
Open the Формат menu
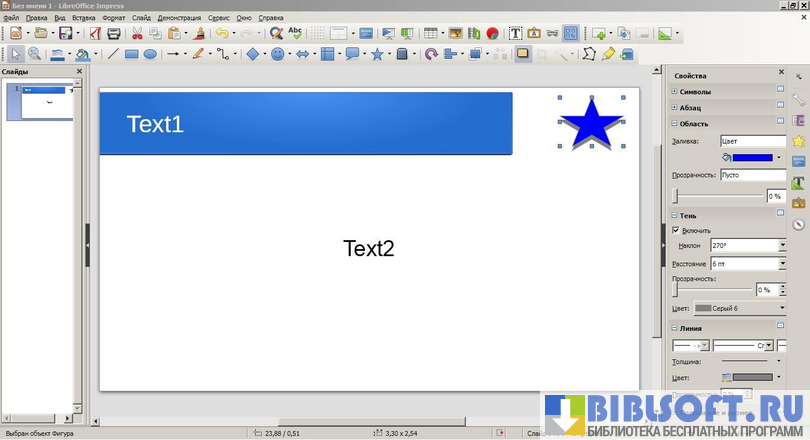point(114,18)
